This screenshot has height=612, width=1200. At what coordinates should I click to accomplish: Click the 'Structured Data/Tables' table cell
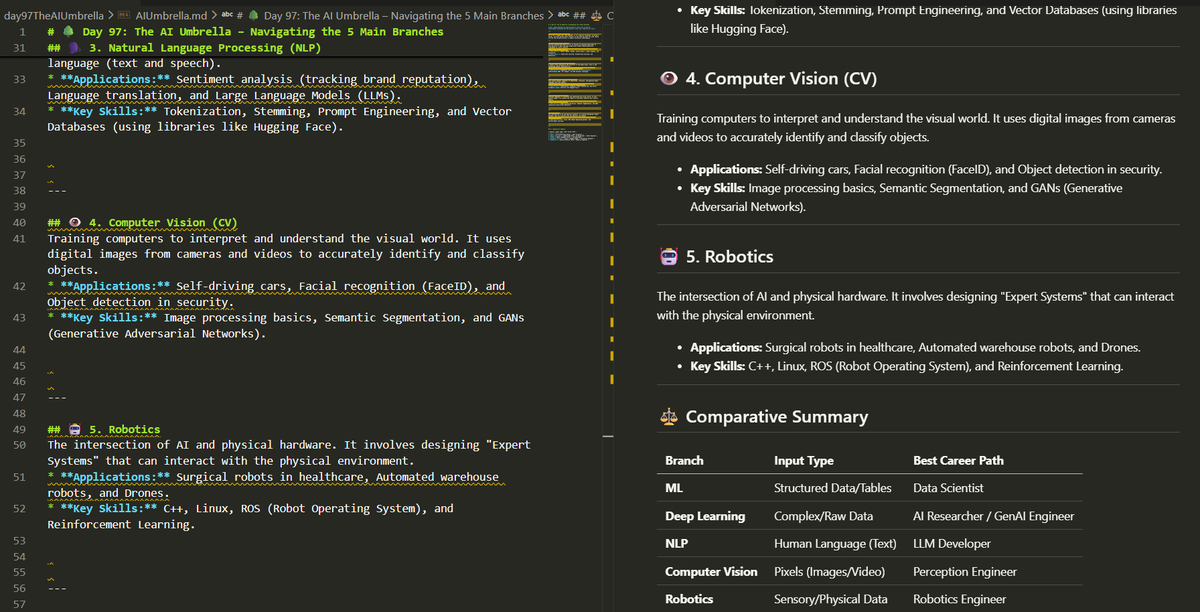(833, 488)
